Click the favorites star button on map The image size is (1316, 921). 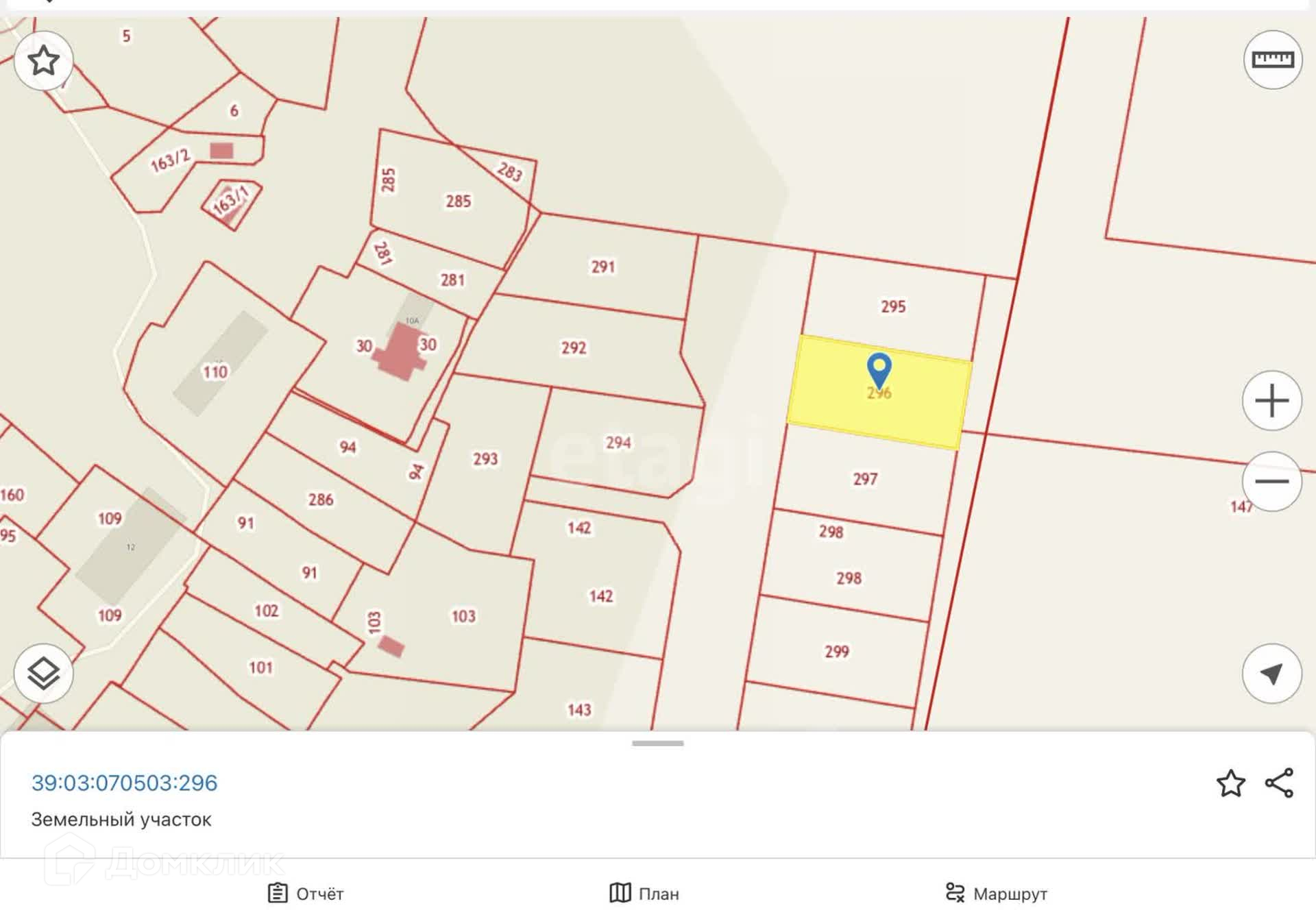coord(43,60)
